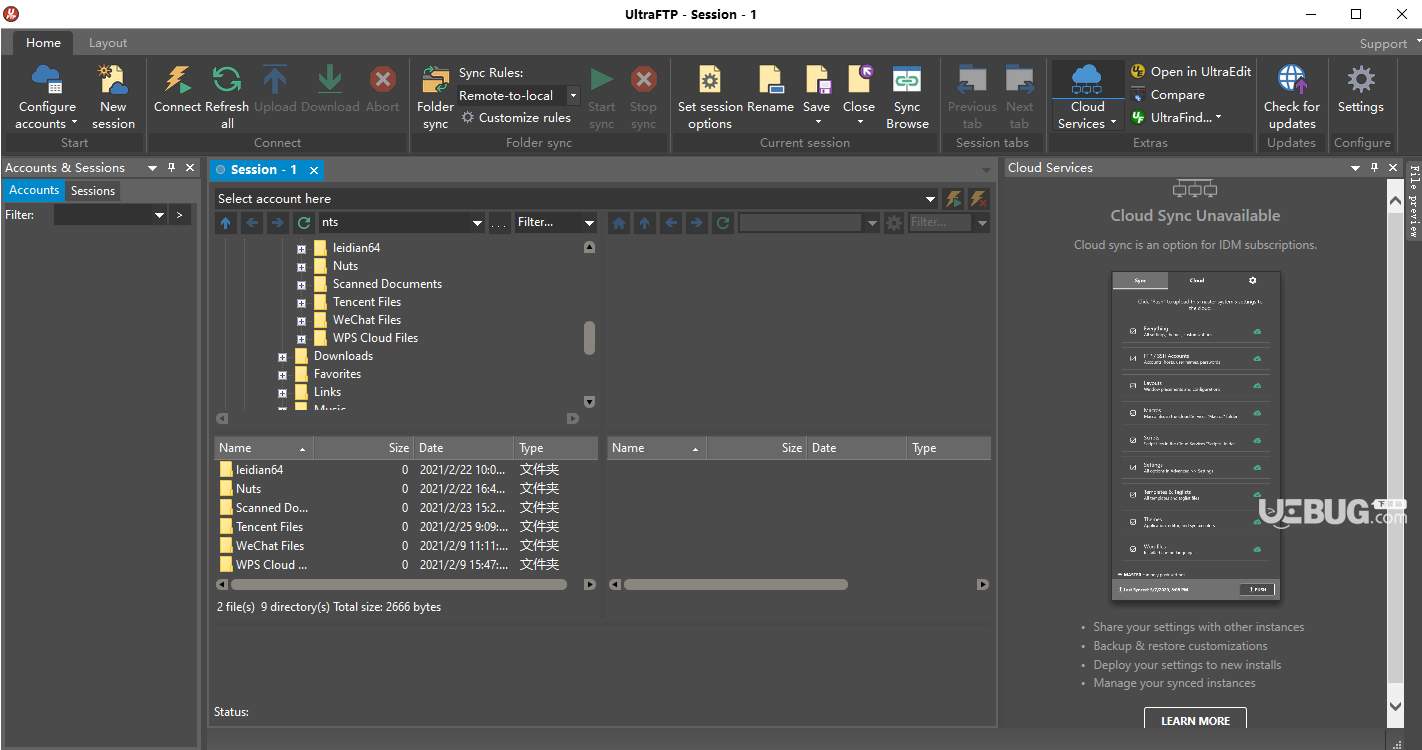Click the filter apply arrow button
Viewport: 1422px width, 750px height.
(x=180, y=215)
